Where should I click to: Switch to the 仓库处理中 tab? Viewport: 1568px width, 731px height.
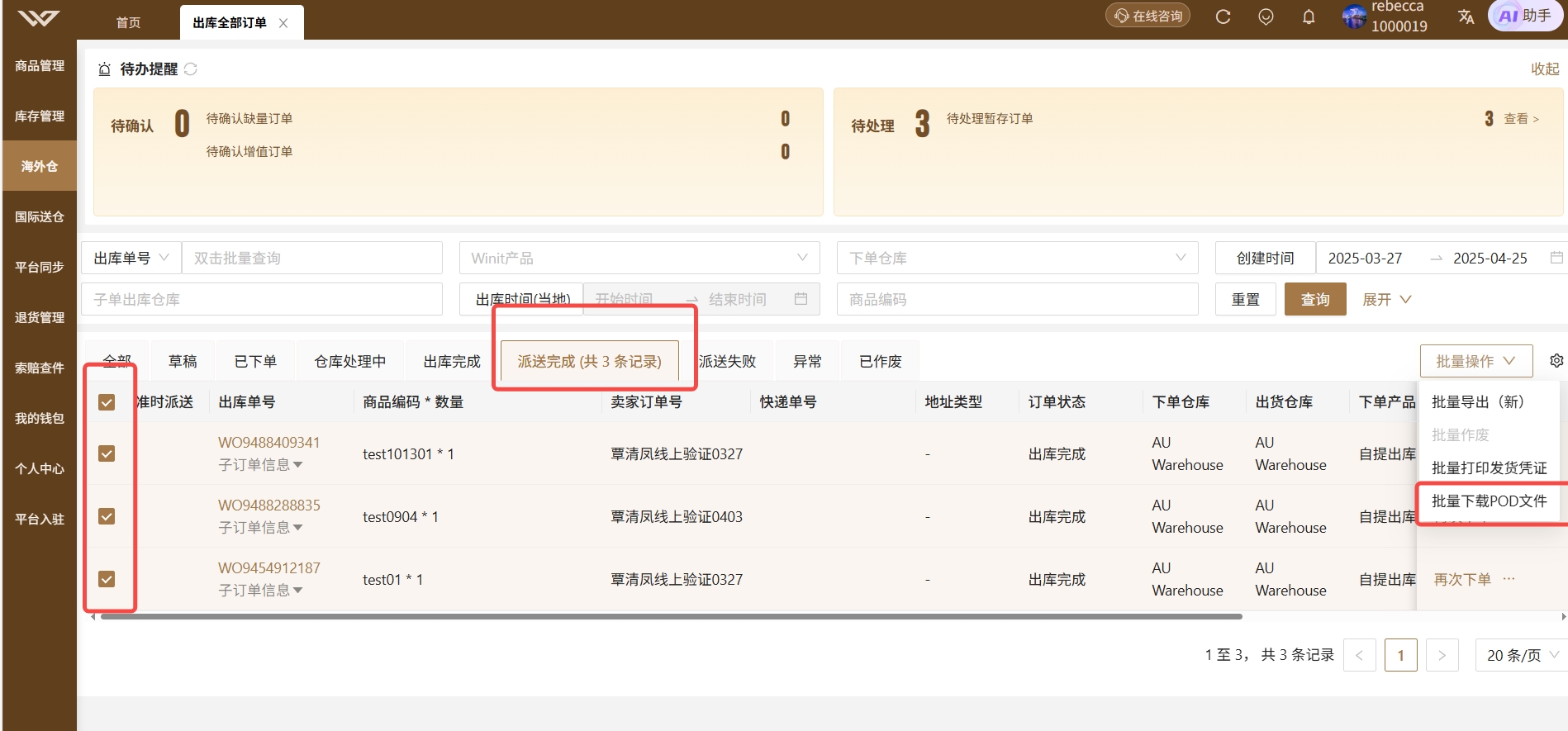[x=350, y=361]
